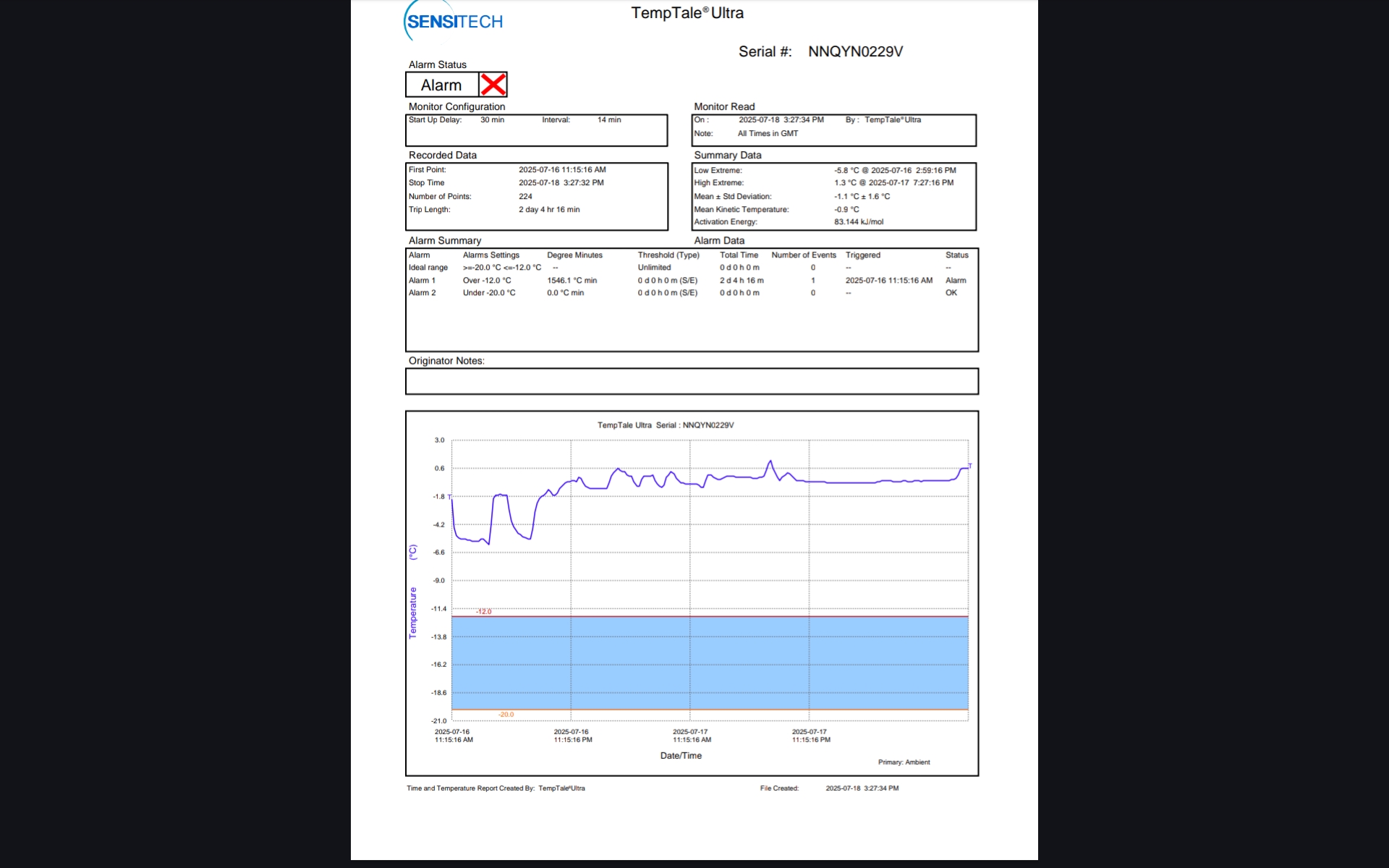Click the blue ideal range shaded area
Screen dimensions: 1389x868
(709, 662)
